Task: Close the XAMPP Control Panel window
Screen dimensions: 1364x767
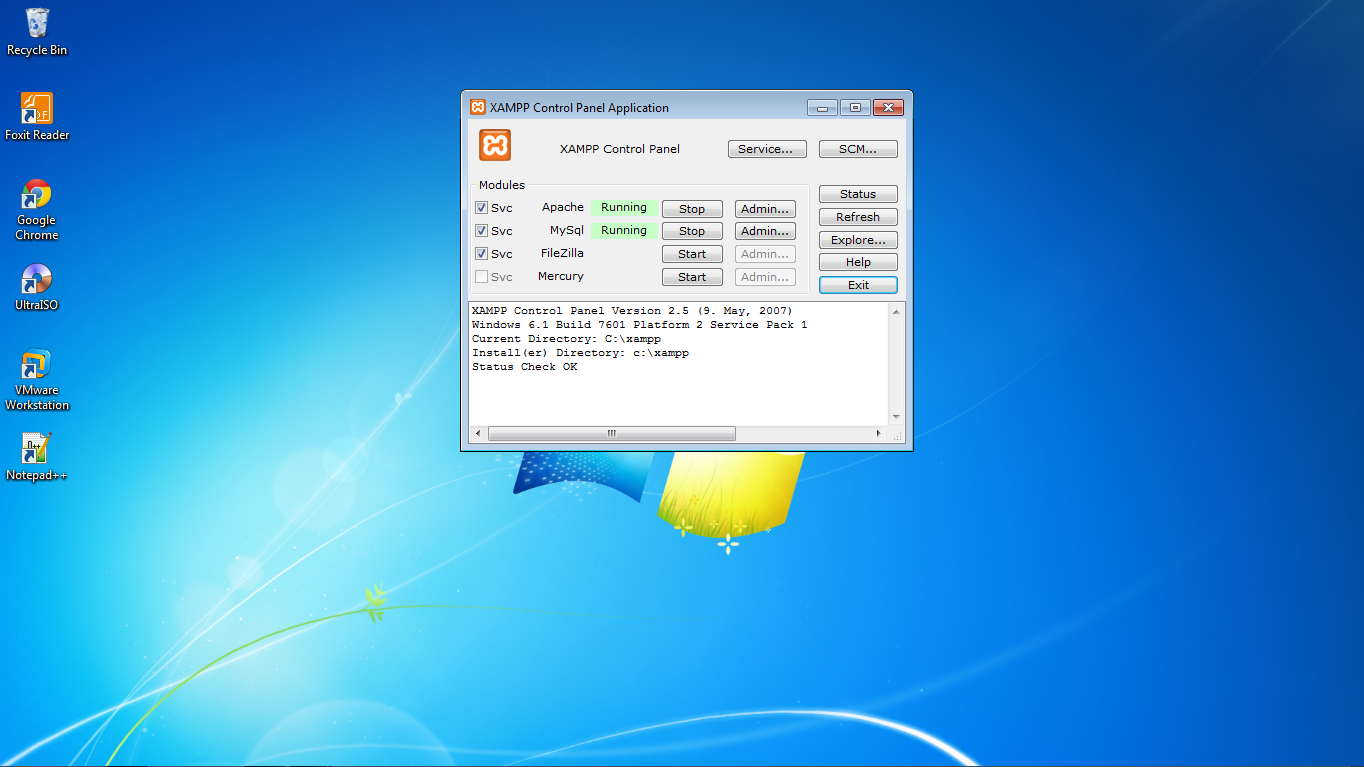Action: click(x=888, y=107)
